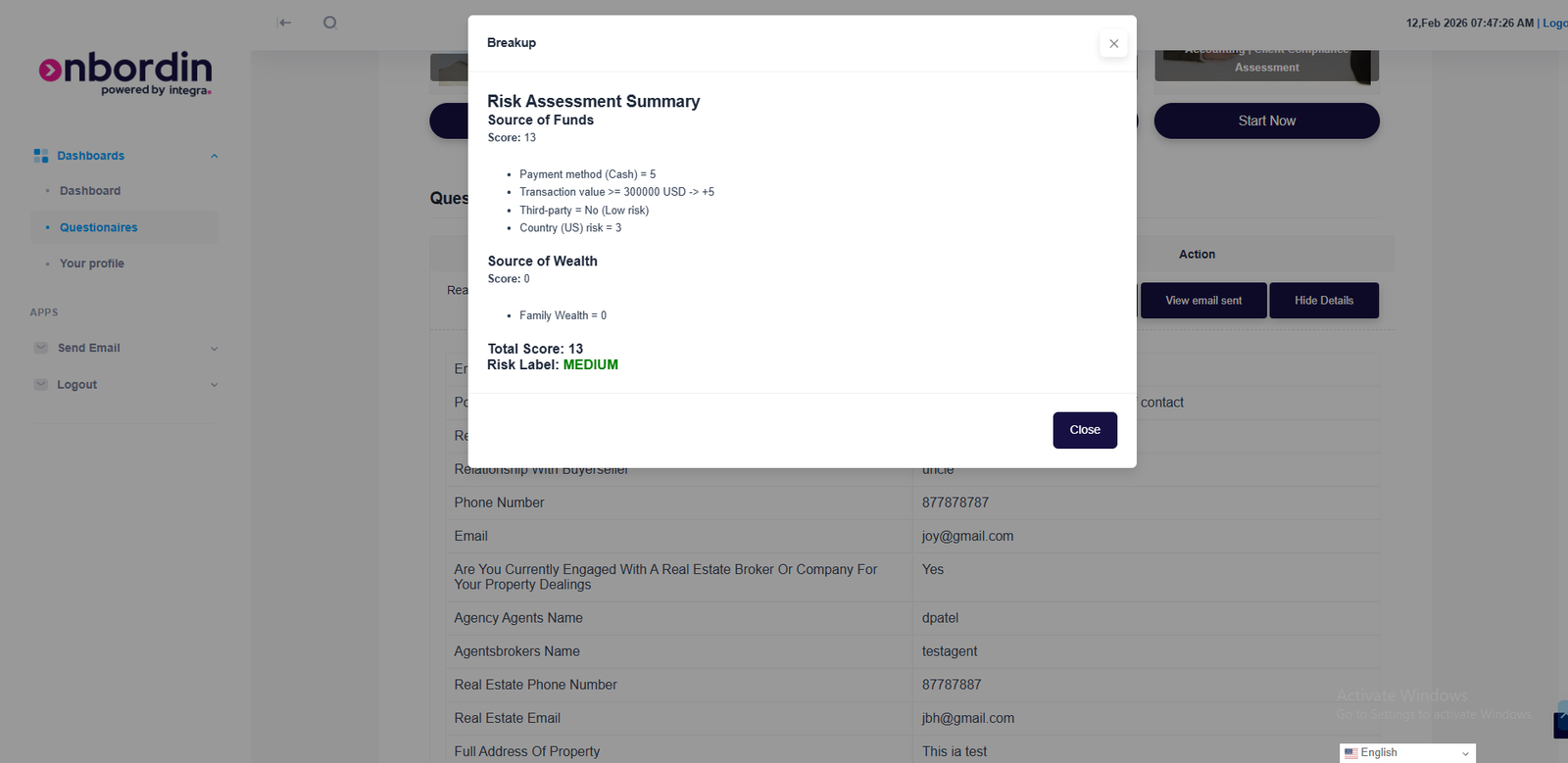Open the Dashboard menu item
Viewport: 1568px width, 763px height.
point(90,191)
